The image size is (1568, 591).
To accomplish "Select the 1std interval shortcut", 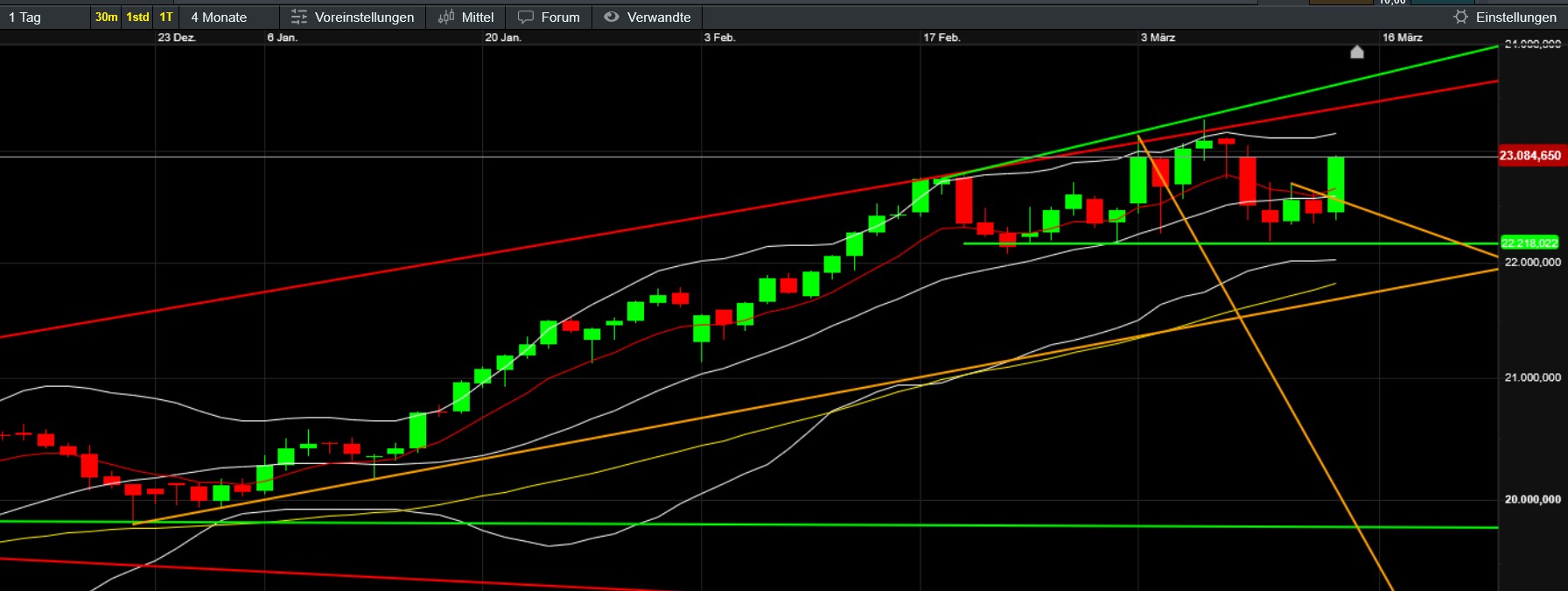I will point(137,17).
